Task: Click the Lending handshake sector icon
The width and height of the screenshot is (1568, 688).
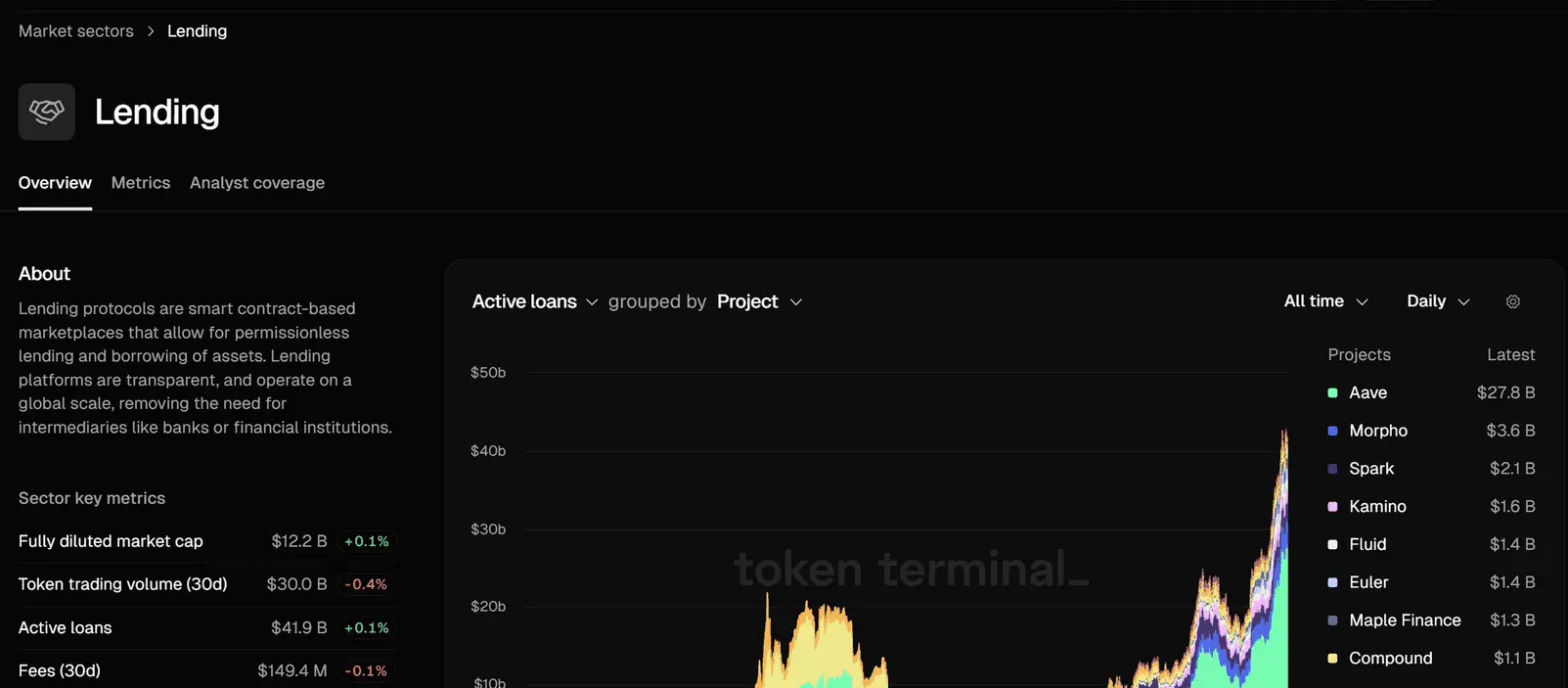Action: [47, 112]
